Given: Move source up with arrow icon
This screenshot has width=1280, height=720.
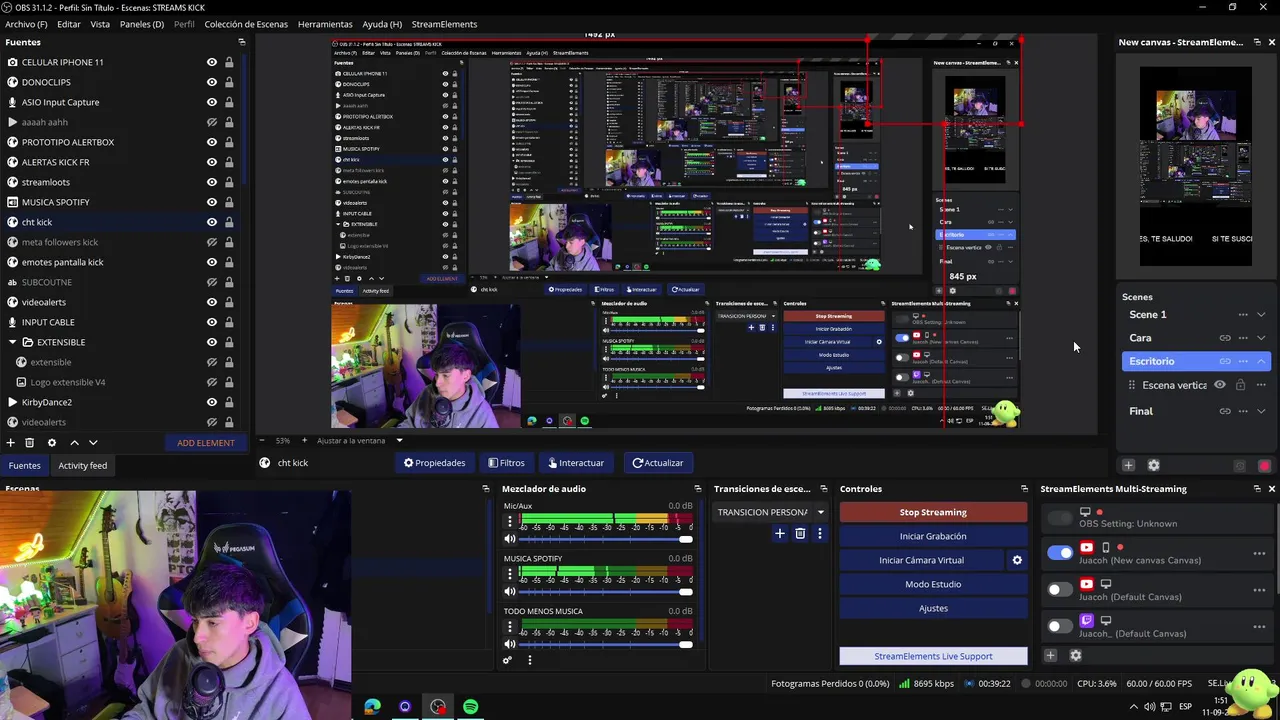Looking at the screenshot, I should coord(74,442).
